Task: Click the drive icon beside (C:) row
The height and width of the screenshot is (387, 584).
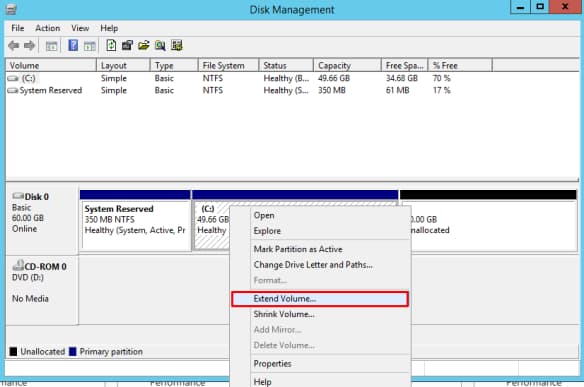Action: coord(13,79)
